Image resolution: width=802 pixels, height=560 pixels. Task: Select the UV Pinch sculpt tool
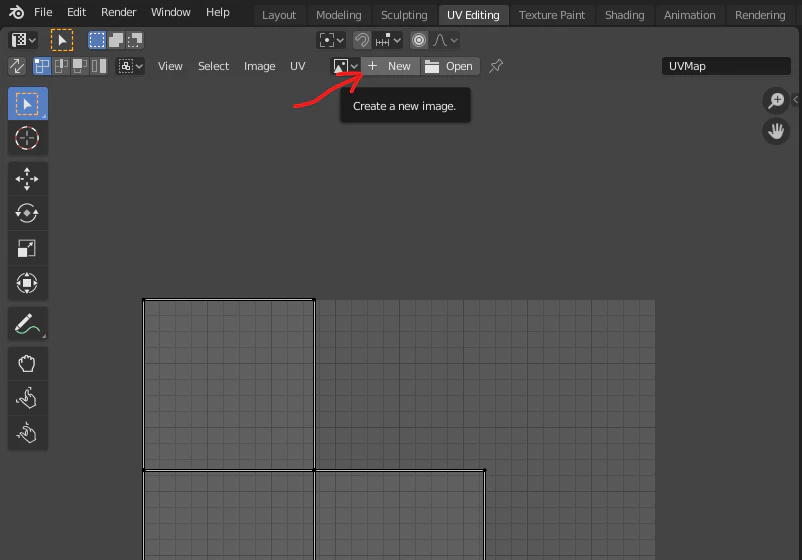click(x=28, y=433)
